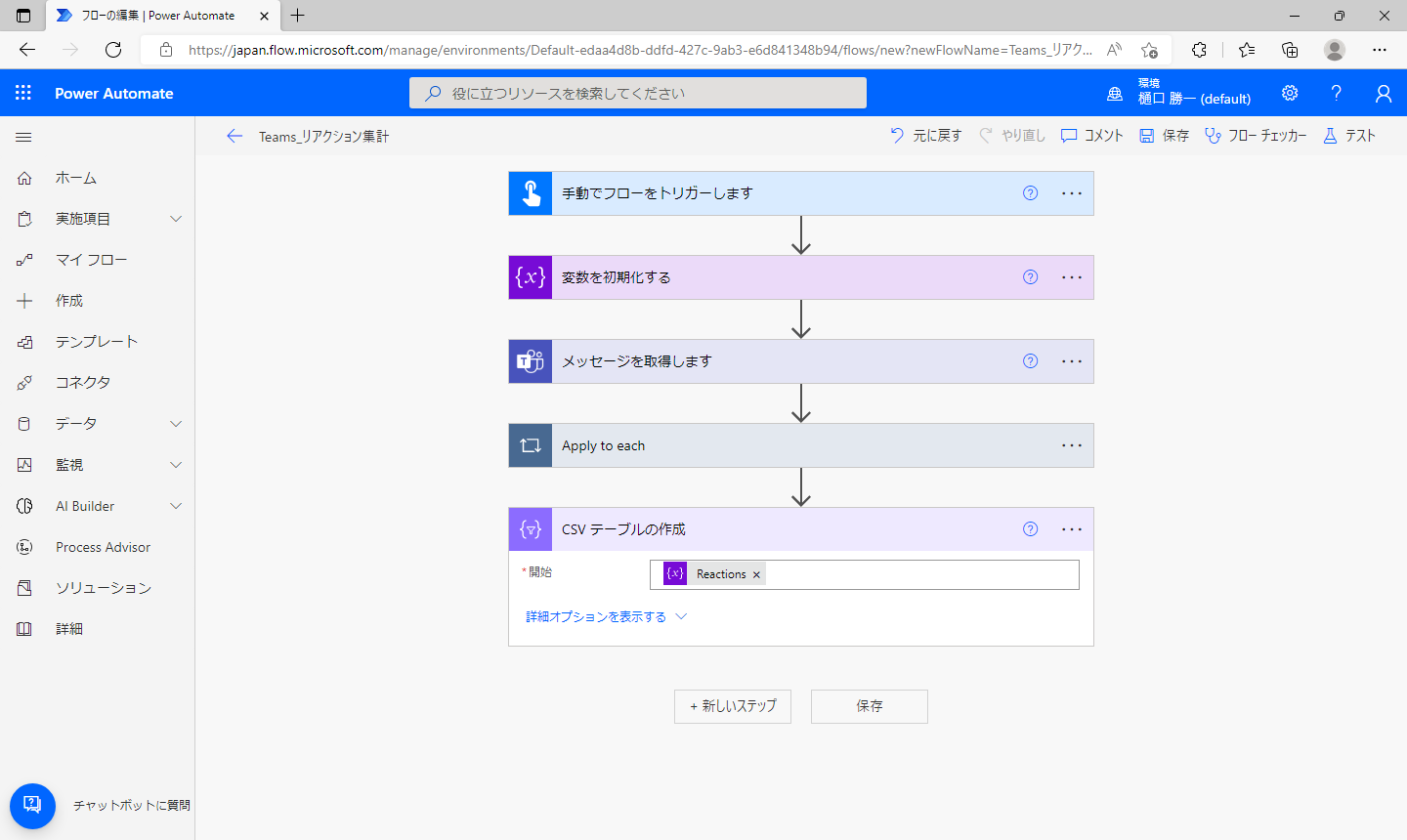Open a new browser tab

click(x=298, y=16)
